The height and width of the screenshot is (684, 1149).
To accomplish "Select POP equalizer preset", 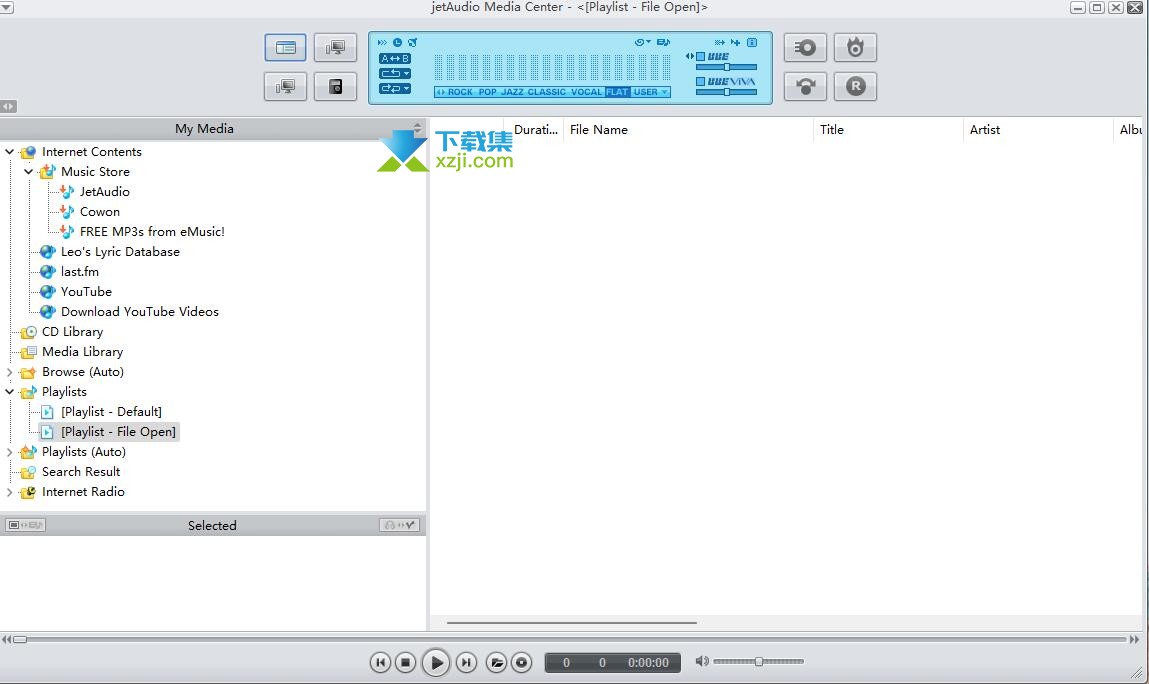I will point(487,92).
